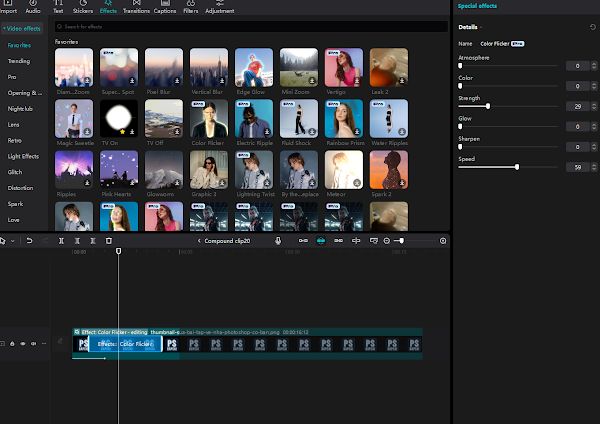Screen dimensions: 600x424
Task: Open the Audio tab
Action: [33, 7]
